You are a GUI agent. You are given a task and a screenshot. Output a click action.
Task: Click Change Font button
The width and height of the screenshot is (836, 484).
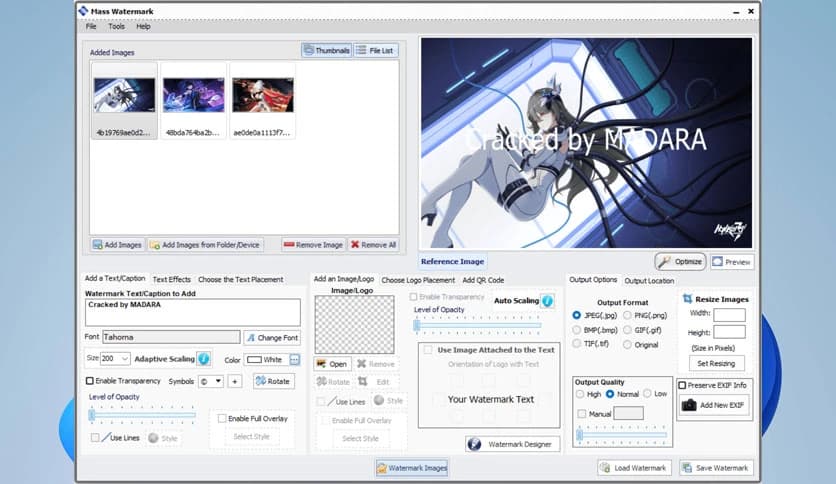[272, 337]
